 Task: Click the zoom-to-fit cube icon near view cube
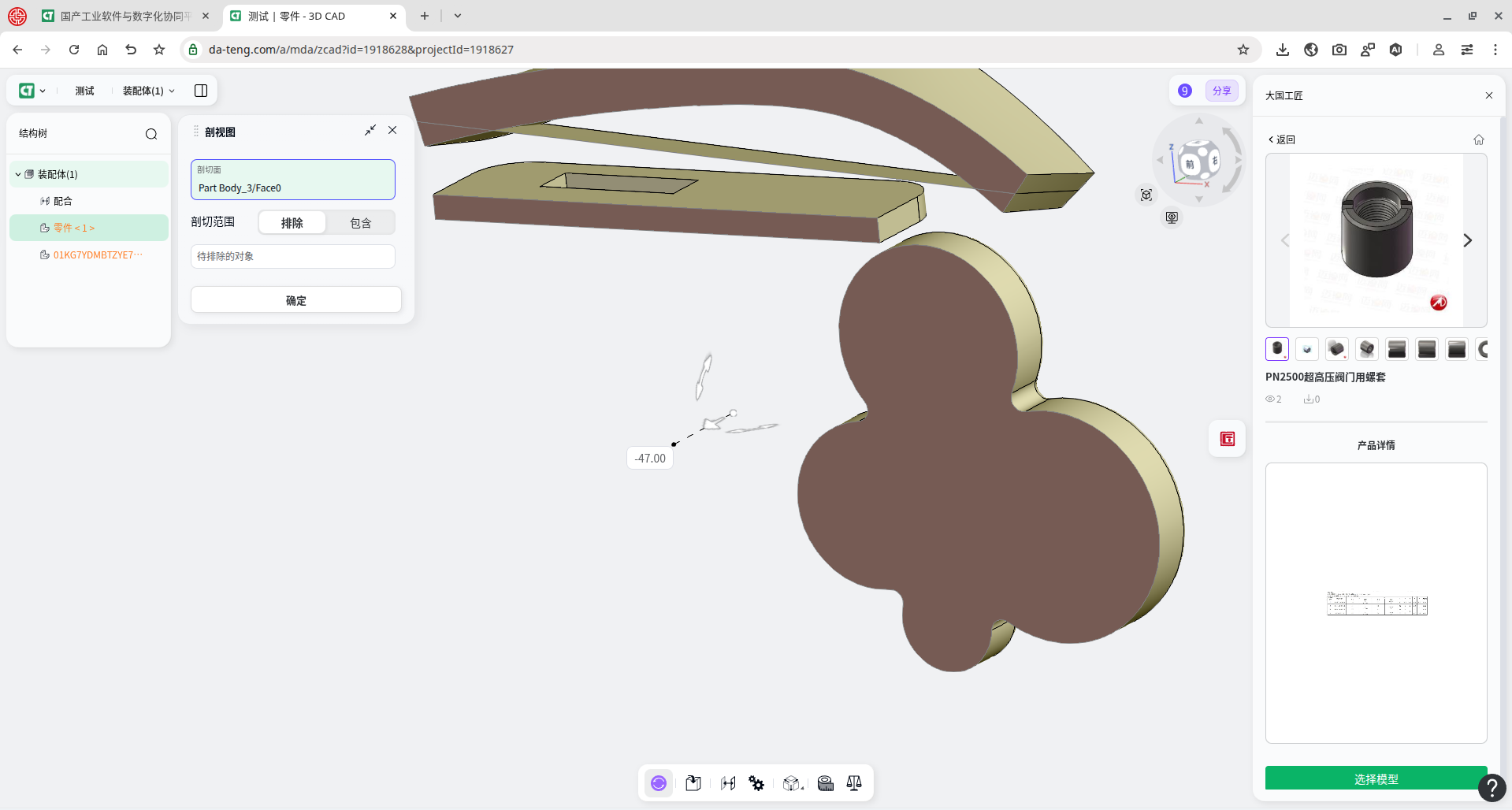click(x=1146, y=195)
